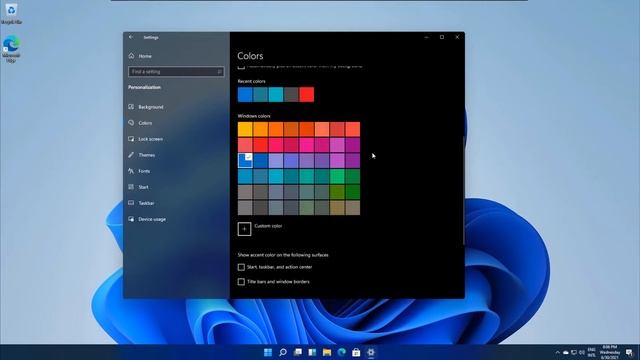This screenshot has height=360, width=640.
Task: Toggle the partially hidden checkbox under Colors heading
Action: click(x=241, y=67)
